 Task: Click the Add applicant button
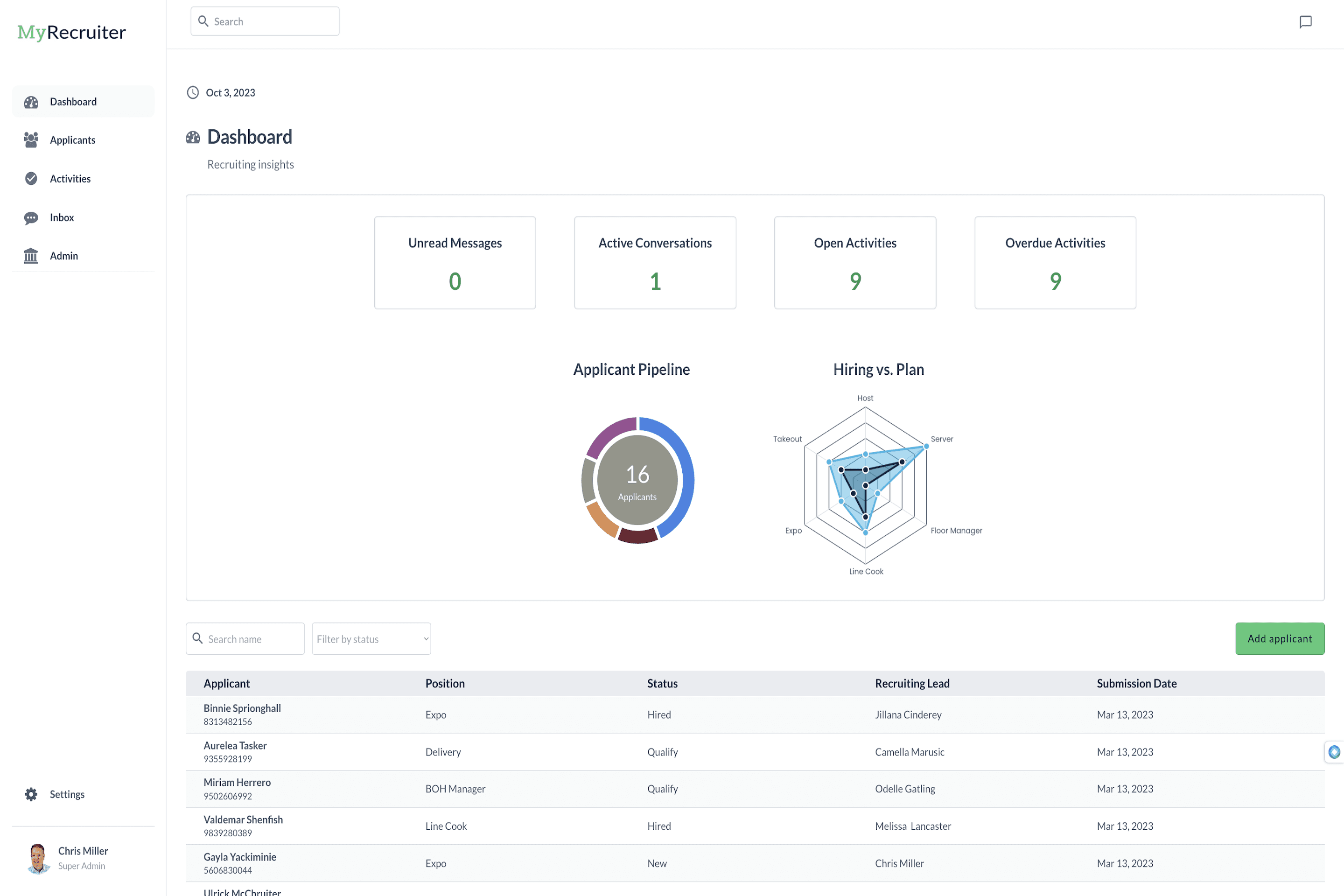[1280, 638]
